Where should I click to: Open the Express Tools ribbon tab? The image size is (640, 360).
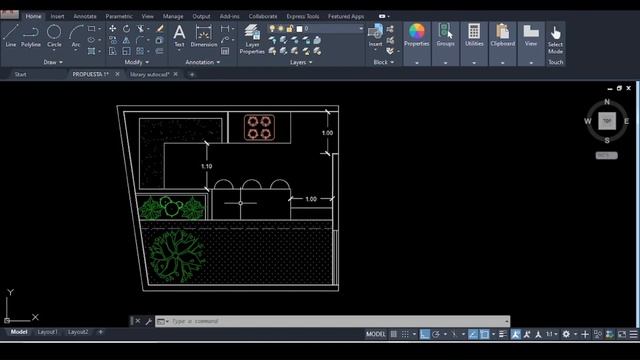point(303,16)
